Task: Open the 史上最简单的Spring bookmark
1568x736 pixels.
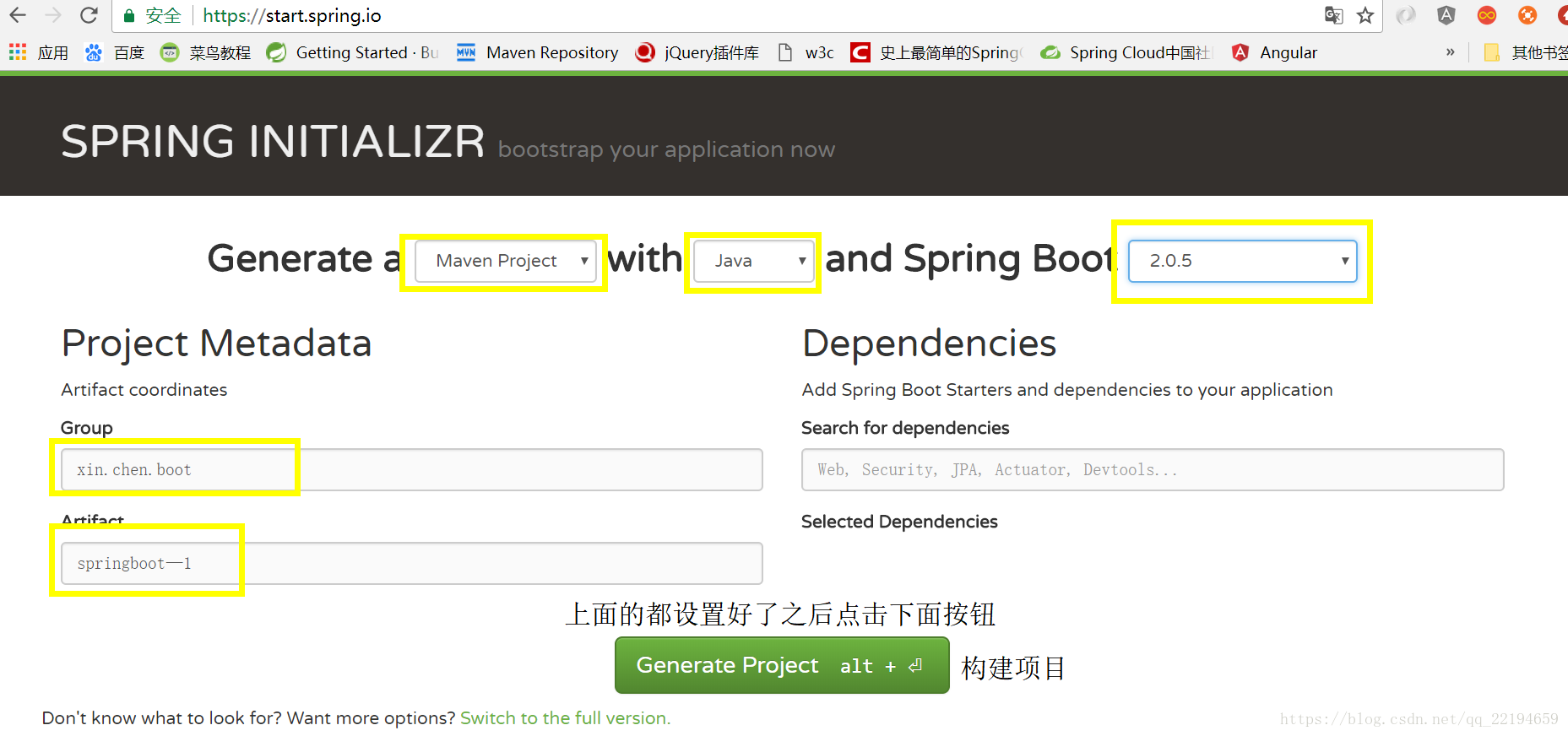Action: (x=937, y=52)
